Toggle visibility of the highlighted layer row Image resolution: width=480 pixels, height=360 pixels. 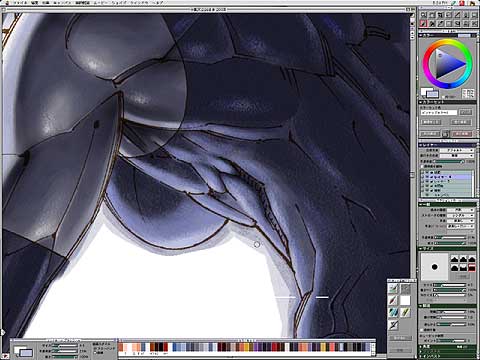pos(427,177)
